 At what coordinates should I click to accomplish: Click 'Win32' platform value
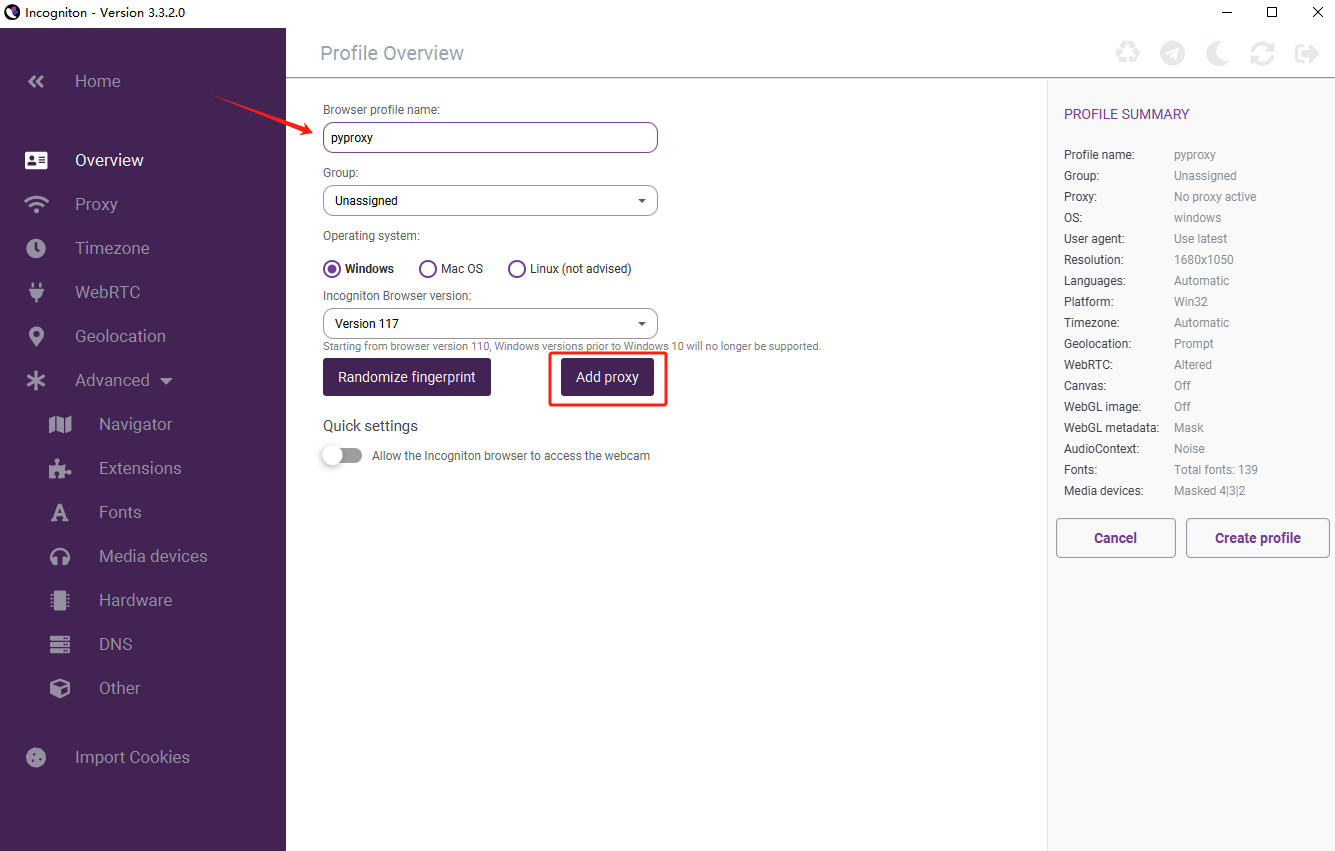(1191, 302)
